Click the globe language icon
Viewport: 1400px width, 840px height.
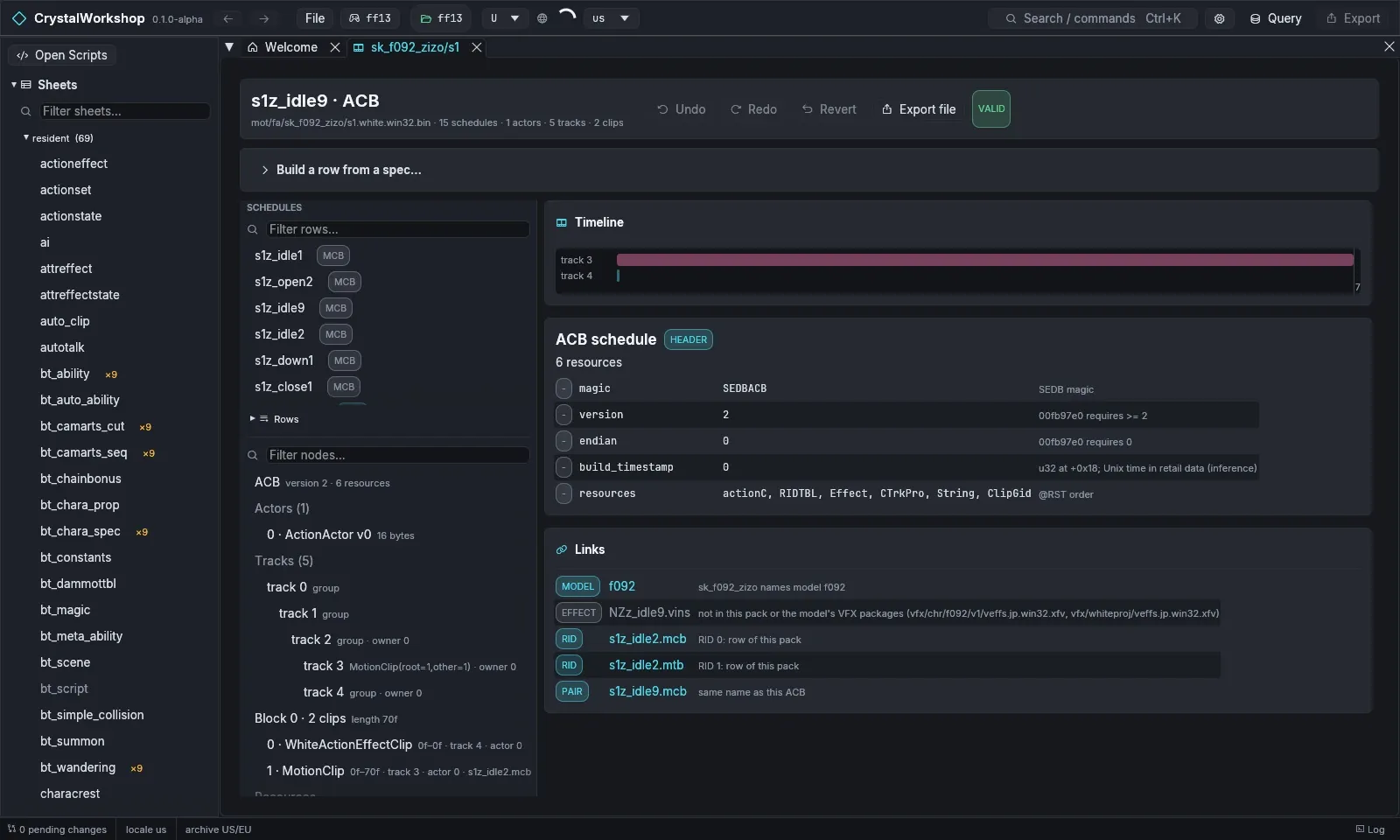(x=542, y=18)
